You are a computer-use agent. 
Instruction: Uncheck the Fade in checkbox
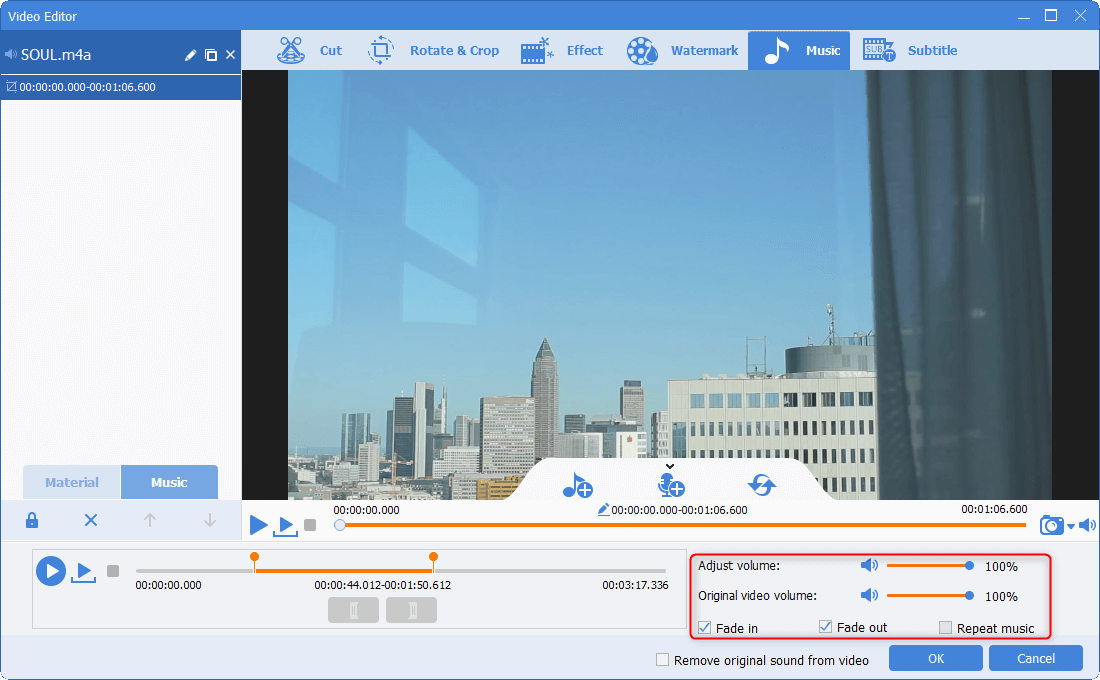point(704,627)
